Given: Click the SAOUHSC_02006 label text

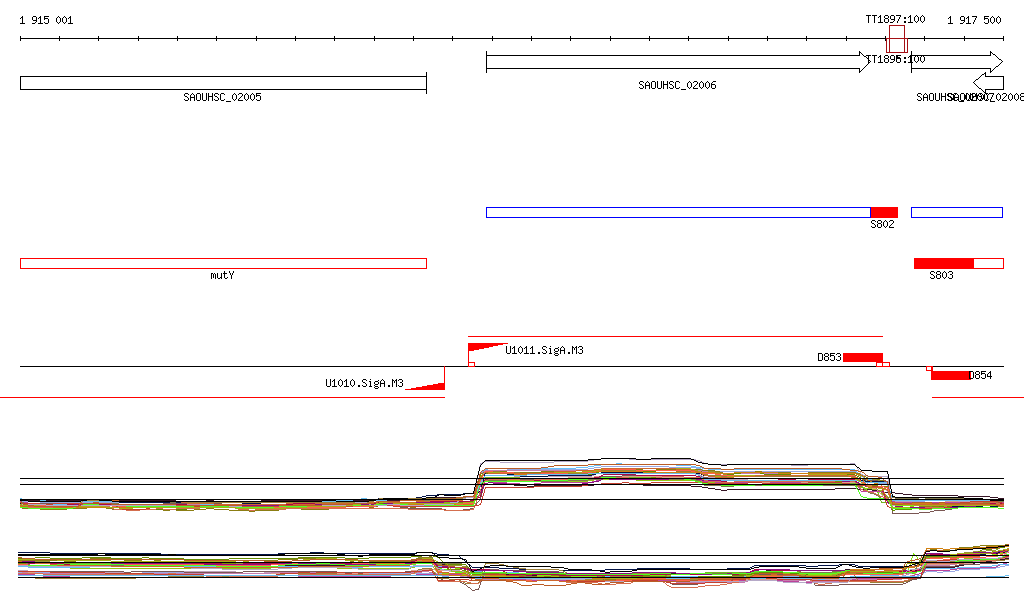Looking at the screenshot, I should point(677,86).
